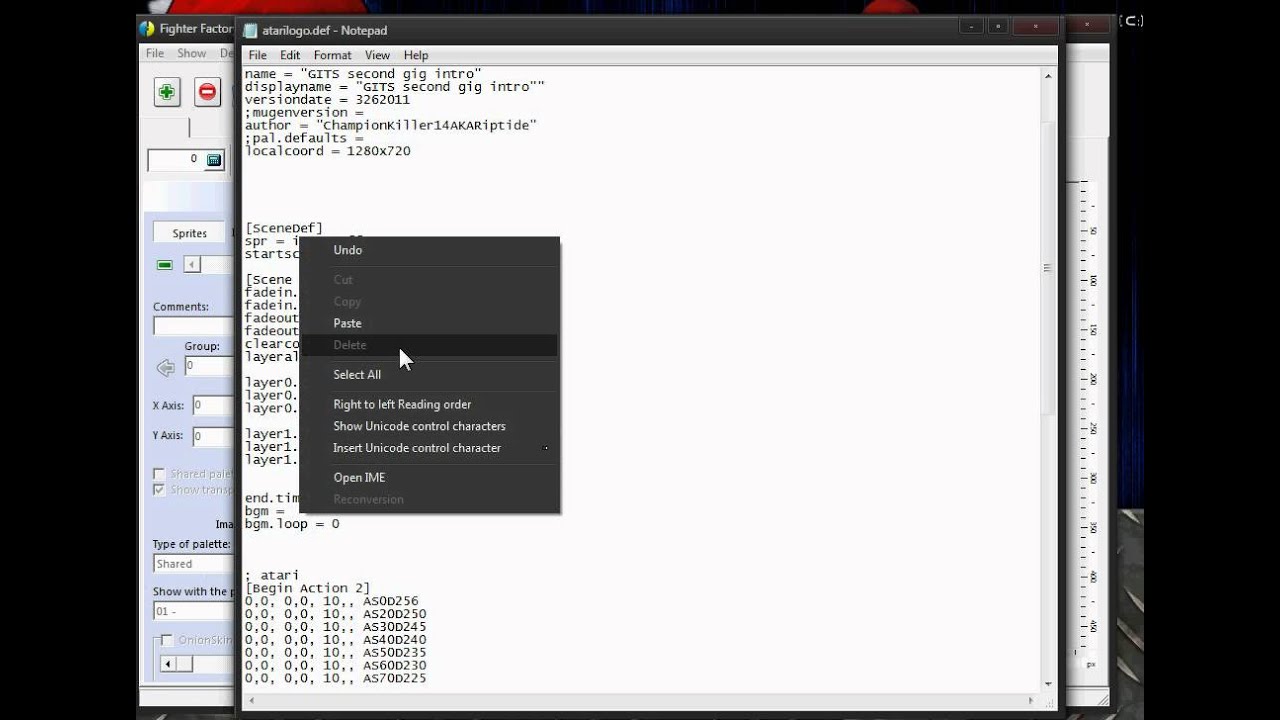
Task: Click the line 'localcoord = 1280x720'
Action: point(328,151)
